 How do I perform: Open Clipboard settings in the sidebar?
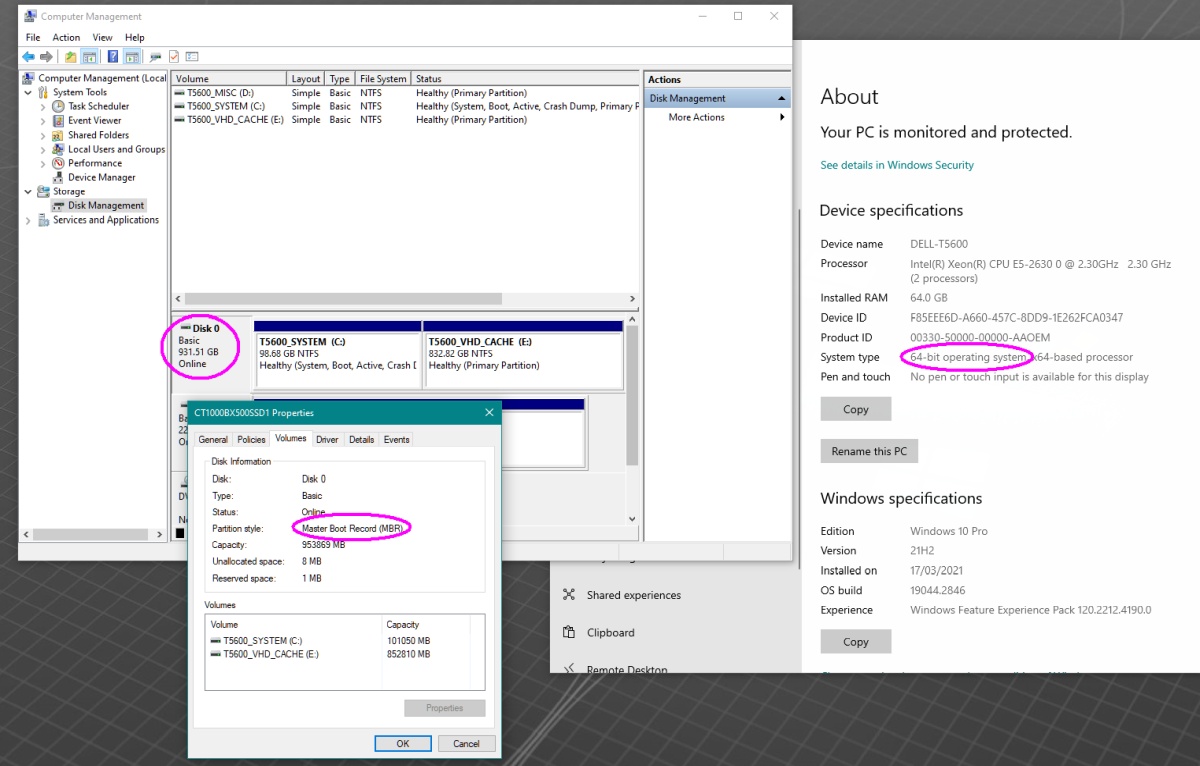(x=611, y=633)
